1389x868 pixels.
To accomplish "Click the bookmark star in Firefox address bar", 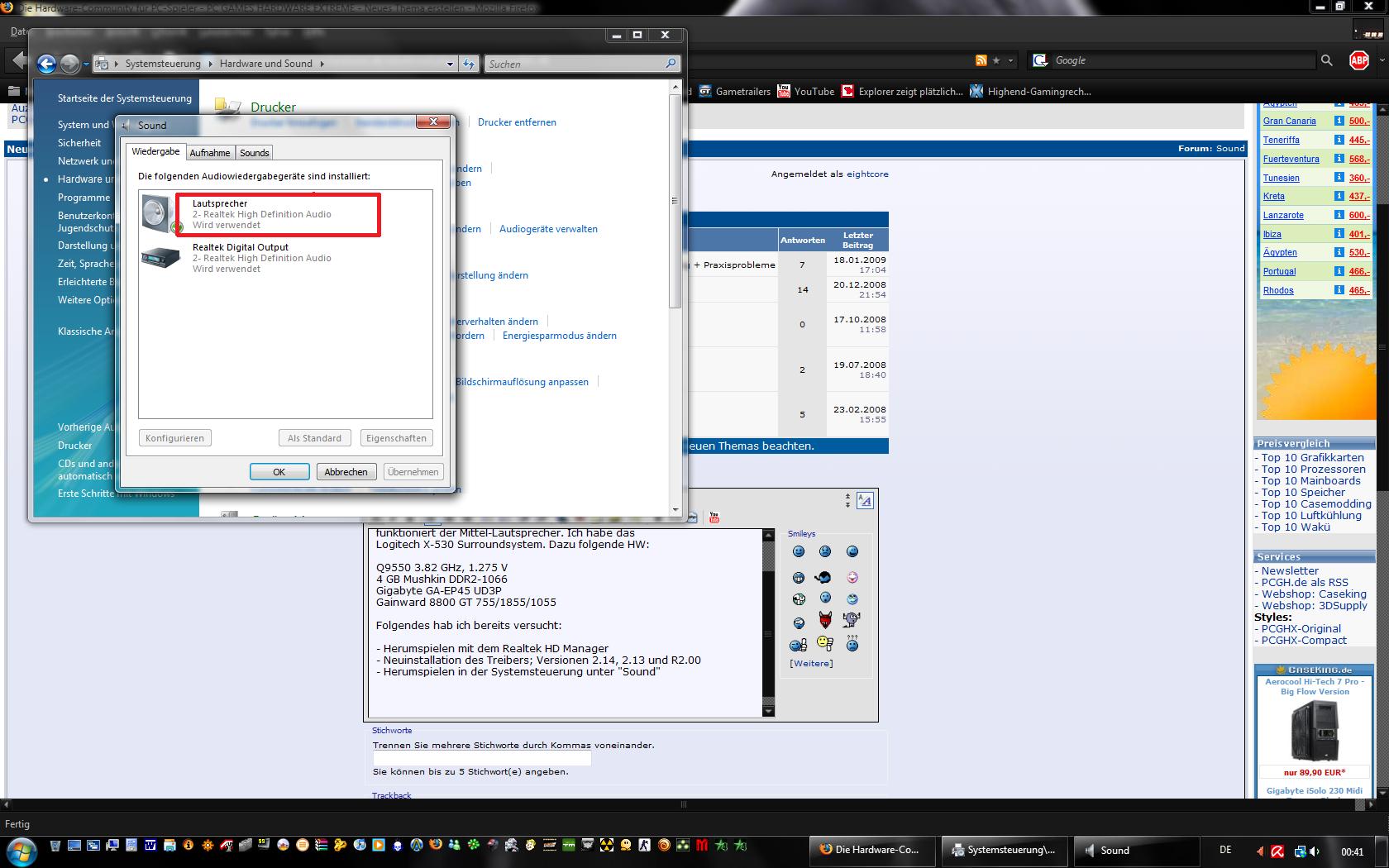I will point(996,60).
